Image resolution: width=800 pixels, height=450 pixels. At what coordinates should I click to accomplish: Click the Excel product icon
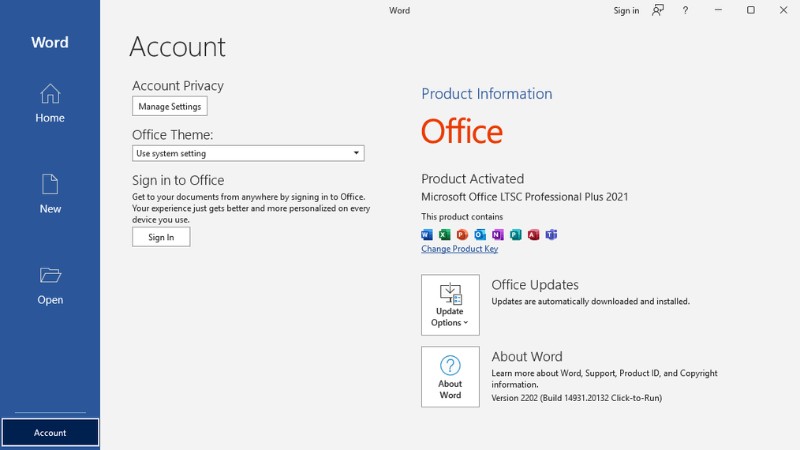pos(444,234)
